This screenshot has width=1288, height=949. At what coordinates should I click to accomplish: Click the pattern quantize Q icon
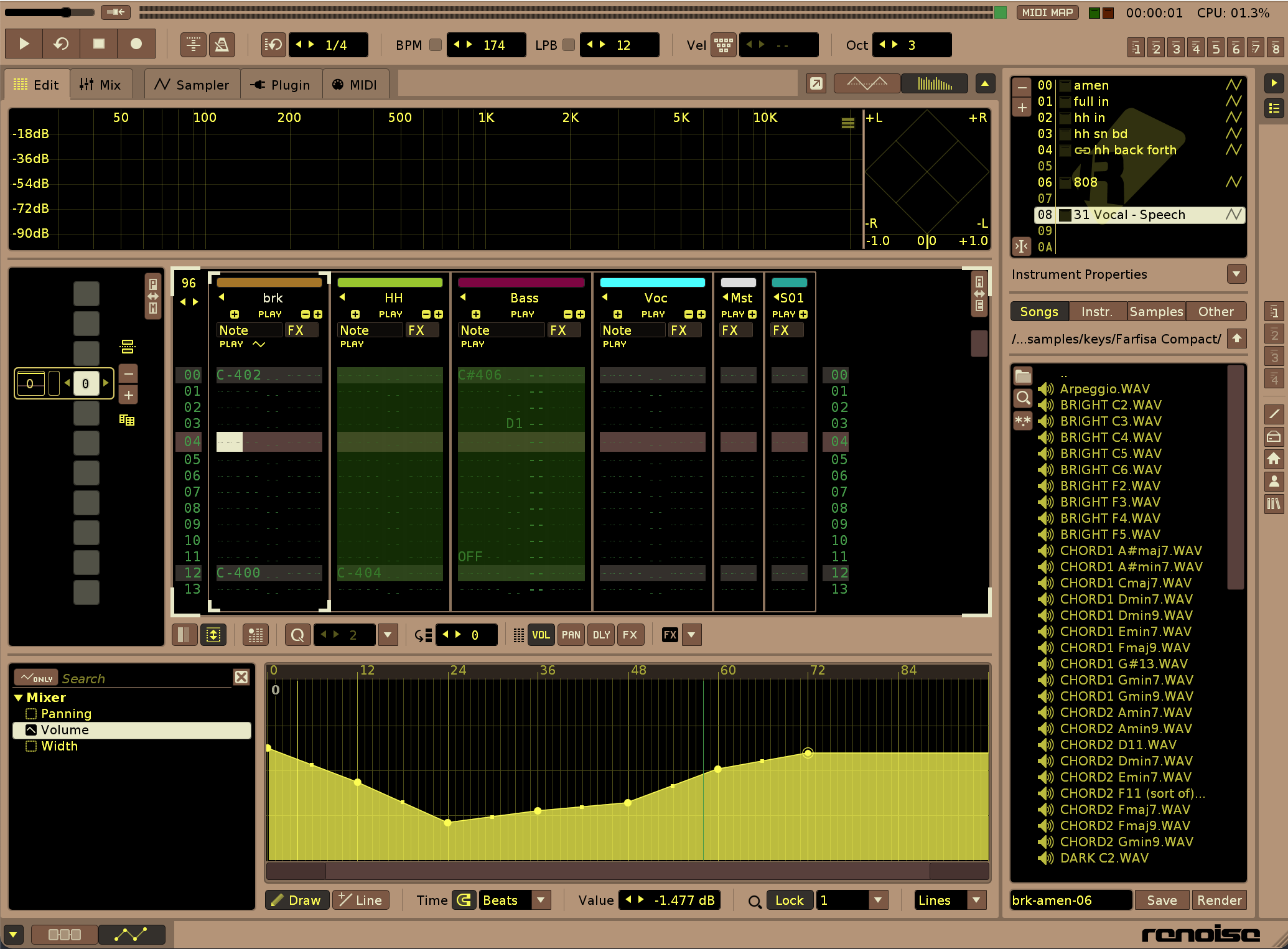point(297,635)
